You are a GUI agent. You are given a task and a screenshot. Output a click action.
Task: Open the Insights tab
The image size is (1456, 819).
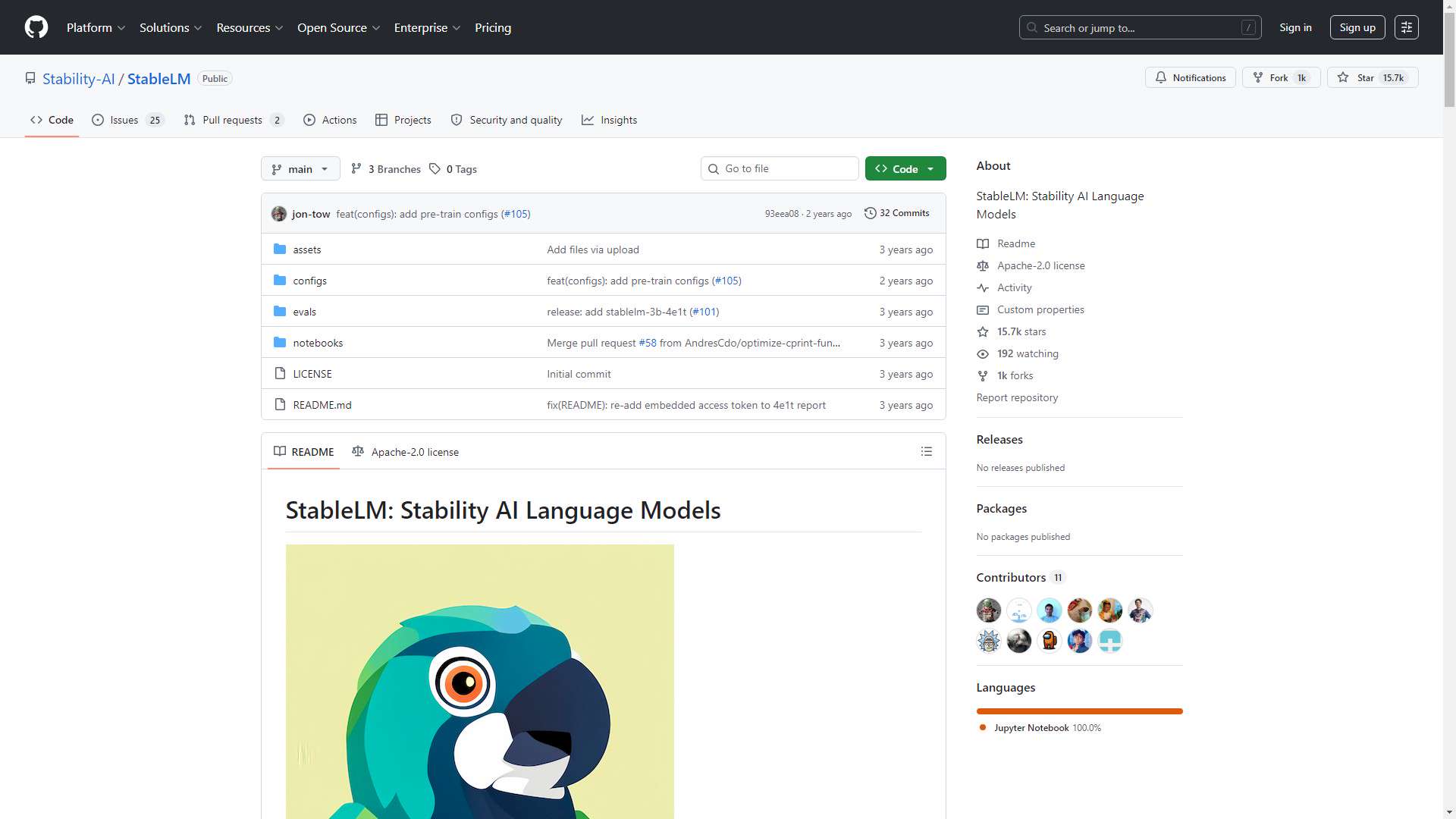click(x=610, y=120)
